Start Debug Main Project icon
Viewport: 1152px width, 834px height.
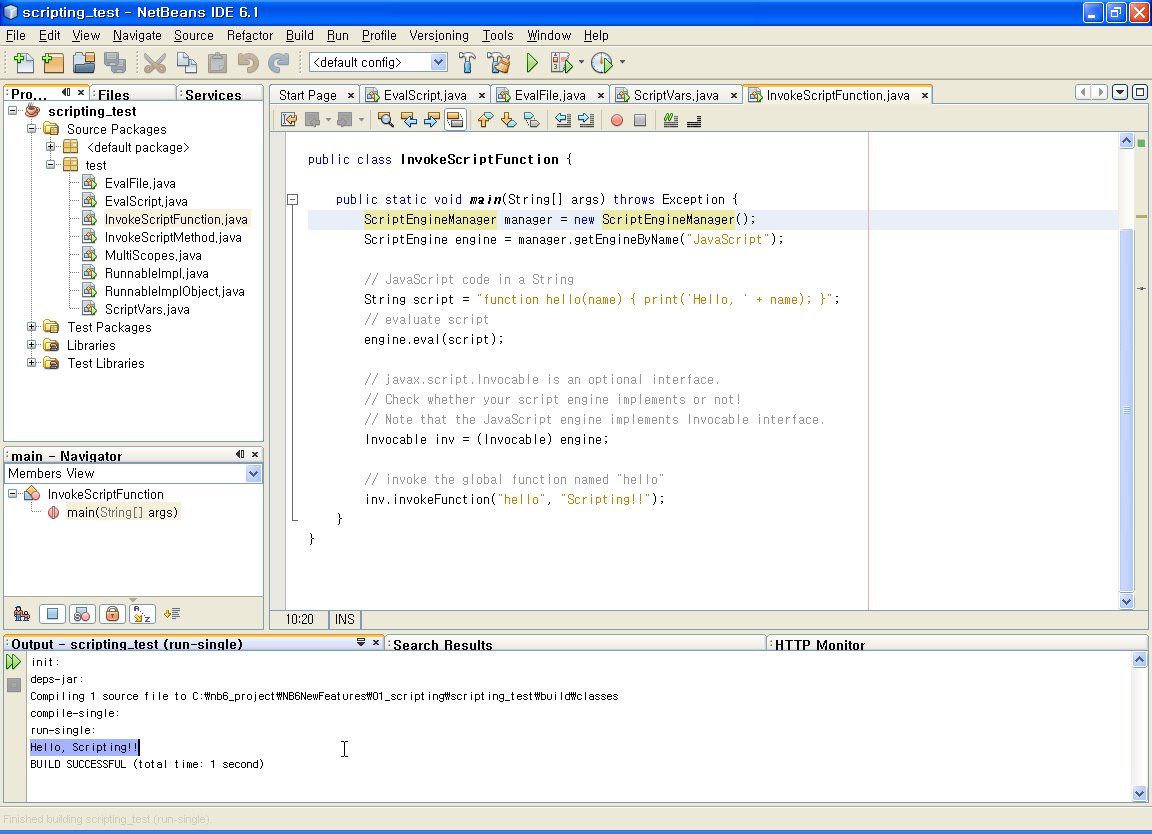click(x=561, y=62)
